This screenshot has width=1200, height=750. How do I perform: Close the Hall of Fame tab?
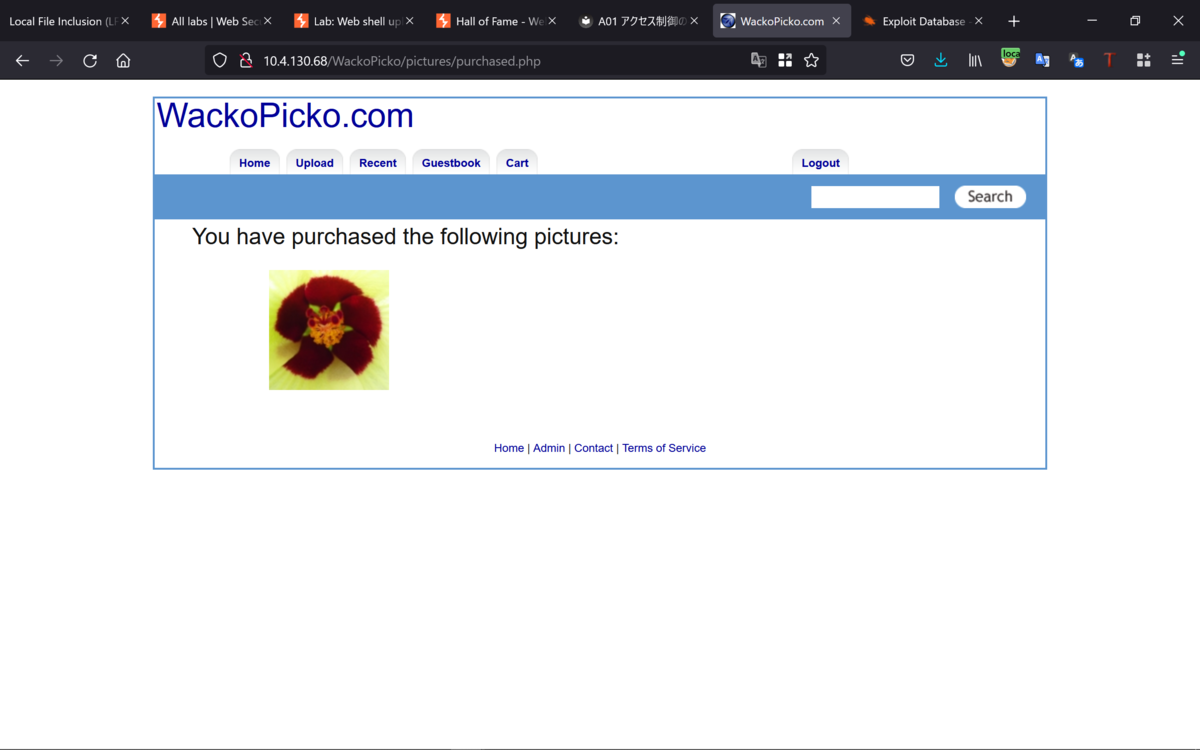[552, 21]
